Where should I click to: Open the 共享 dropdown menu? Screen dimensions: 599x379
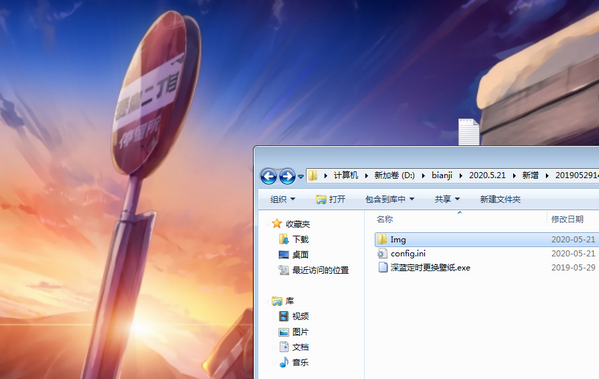pyautogui.click(x=447, y=199)
